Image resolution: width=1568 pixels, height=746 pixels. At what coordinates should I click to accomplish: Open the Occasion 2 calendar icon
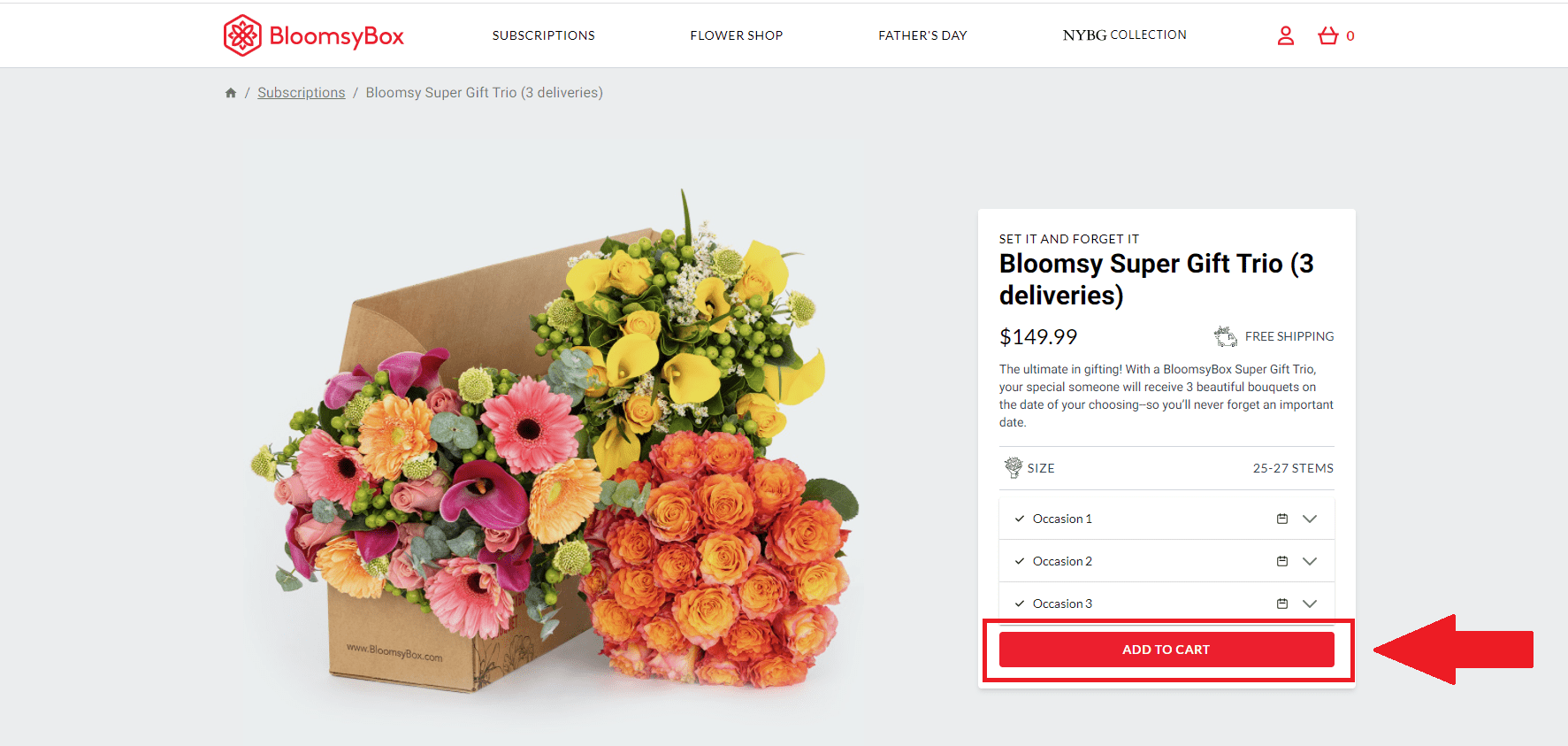click(x=1282, y=561)
